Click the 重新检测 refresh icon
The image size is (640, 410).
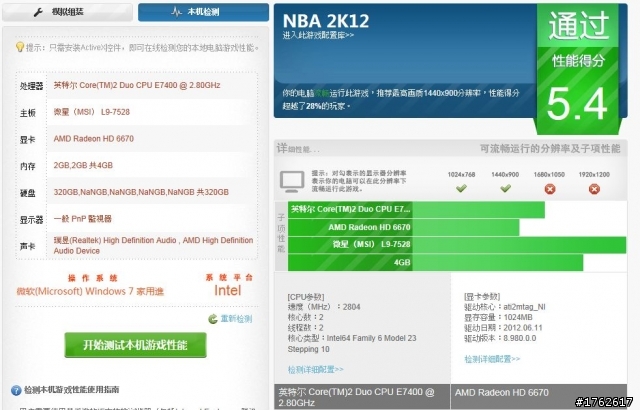[213, 319]
